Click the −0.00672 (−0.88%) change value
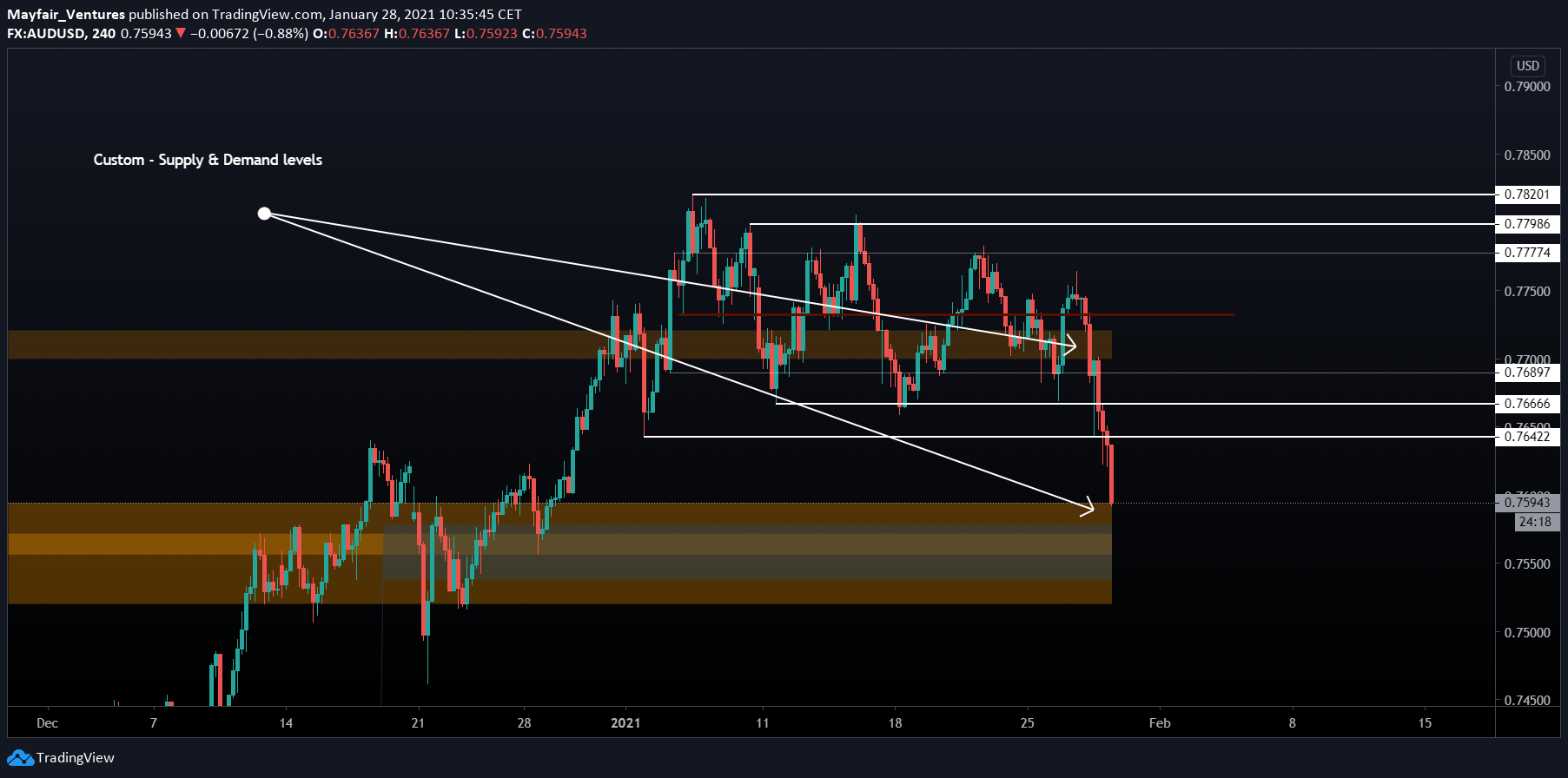 point(248,34)
